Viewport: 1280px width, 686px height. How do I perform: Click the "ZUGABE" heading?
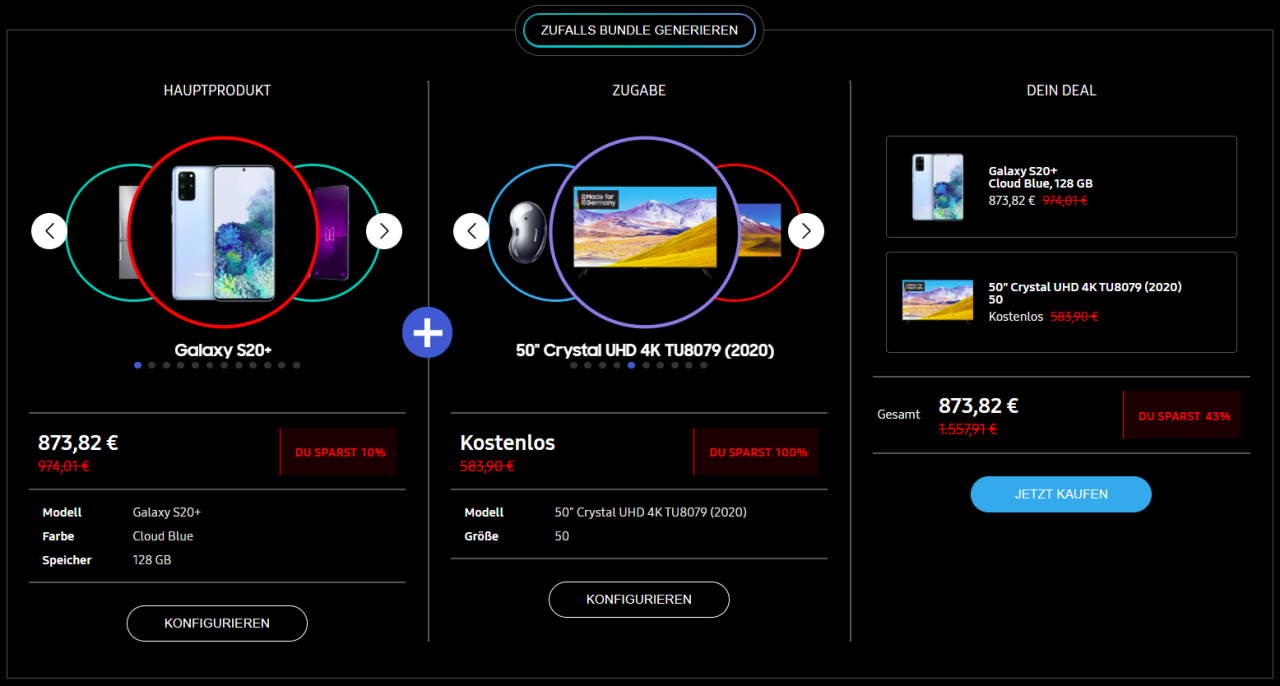pyautogui.click(x=639, y=90)
